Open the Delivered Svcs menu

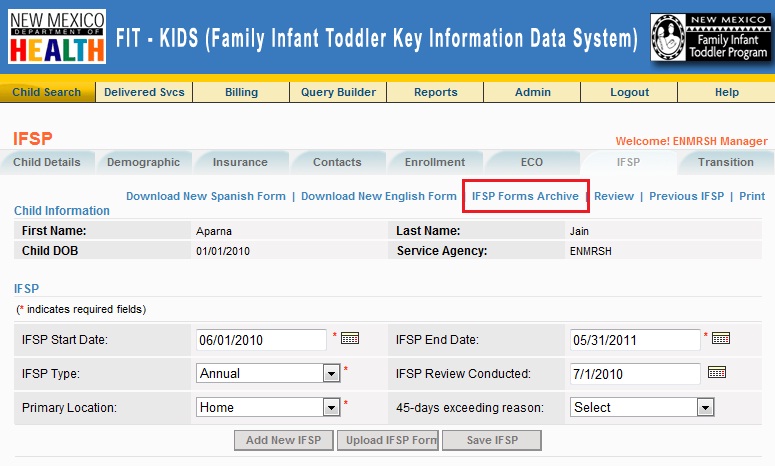point(144,92)
